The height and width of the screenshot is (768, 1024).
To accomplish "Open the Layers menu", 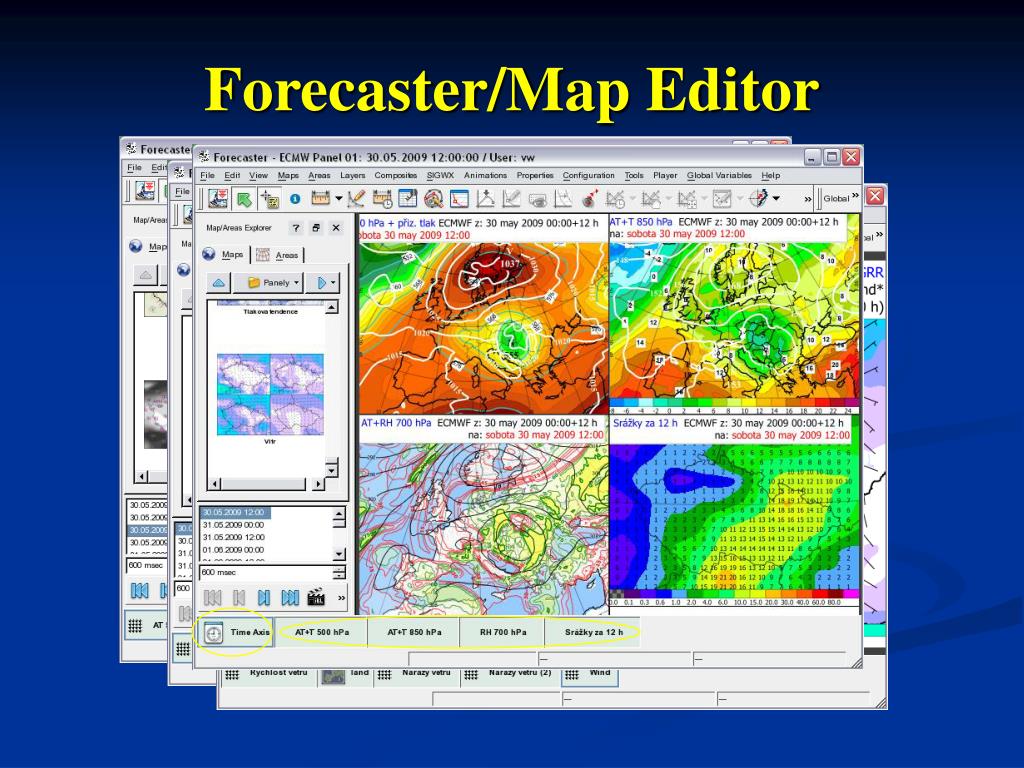I will click(x=353, y=176).
